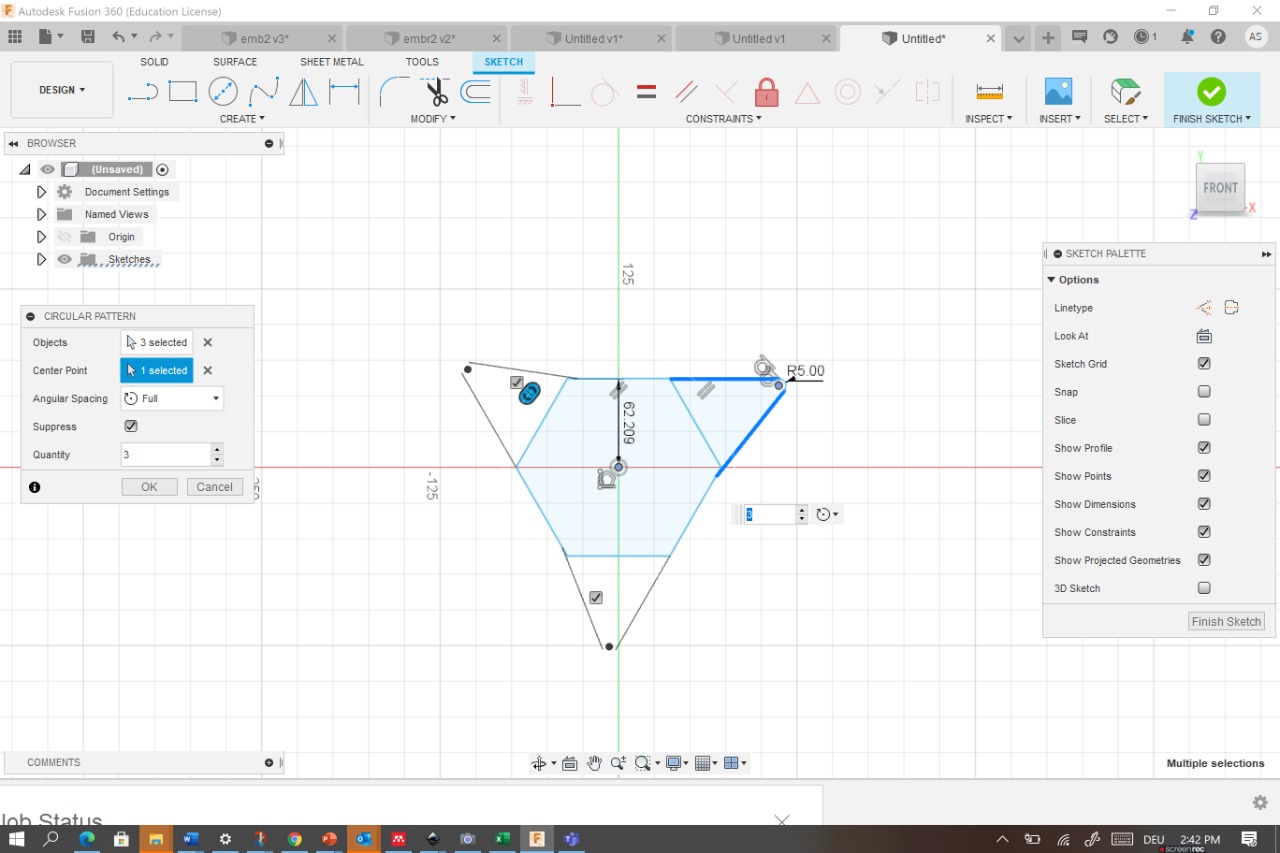Switch to the SHEET METAL tab
The image size is (1280, 853).
point(332,62)
